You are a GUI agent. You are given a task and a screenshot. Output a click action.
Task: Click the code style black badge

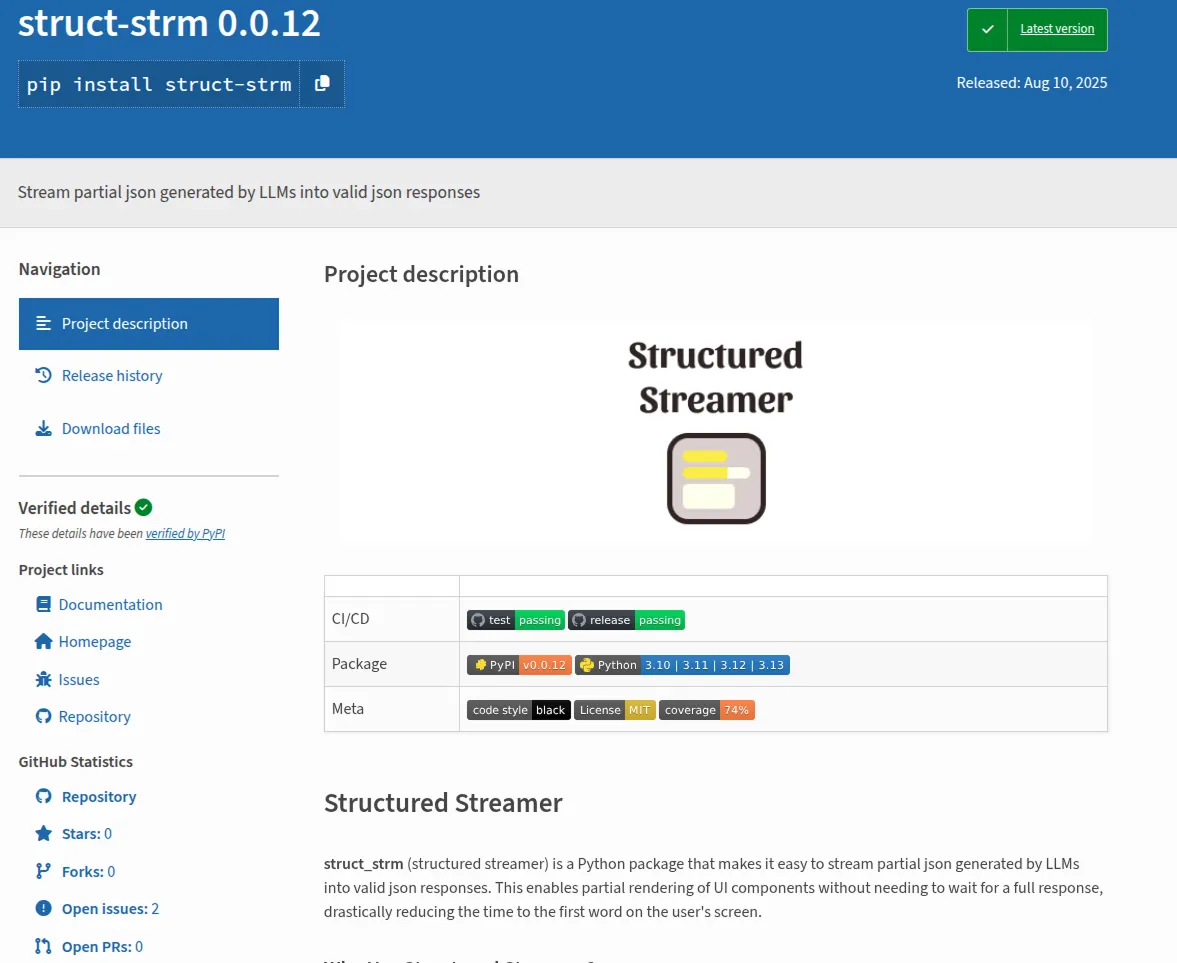[x=519, y=710]
